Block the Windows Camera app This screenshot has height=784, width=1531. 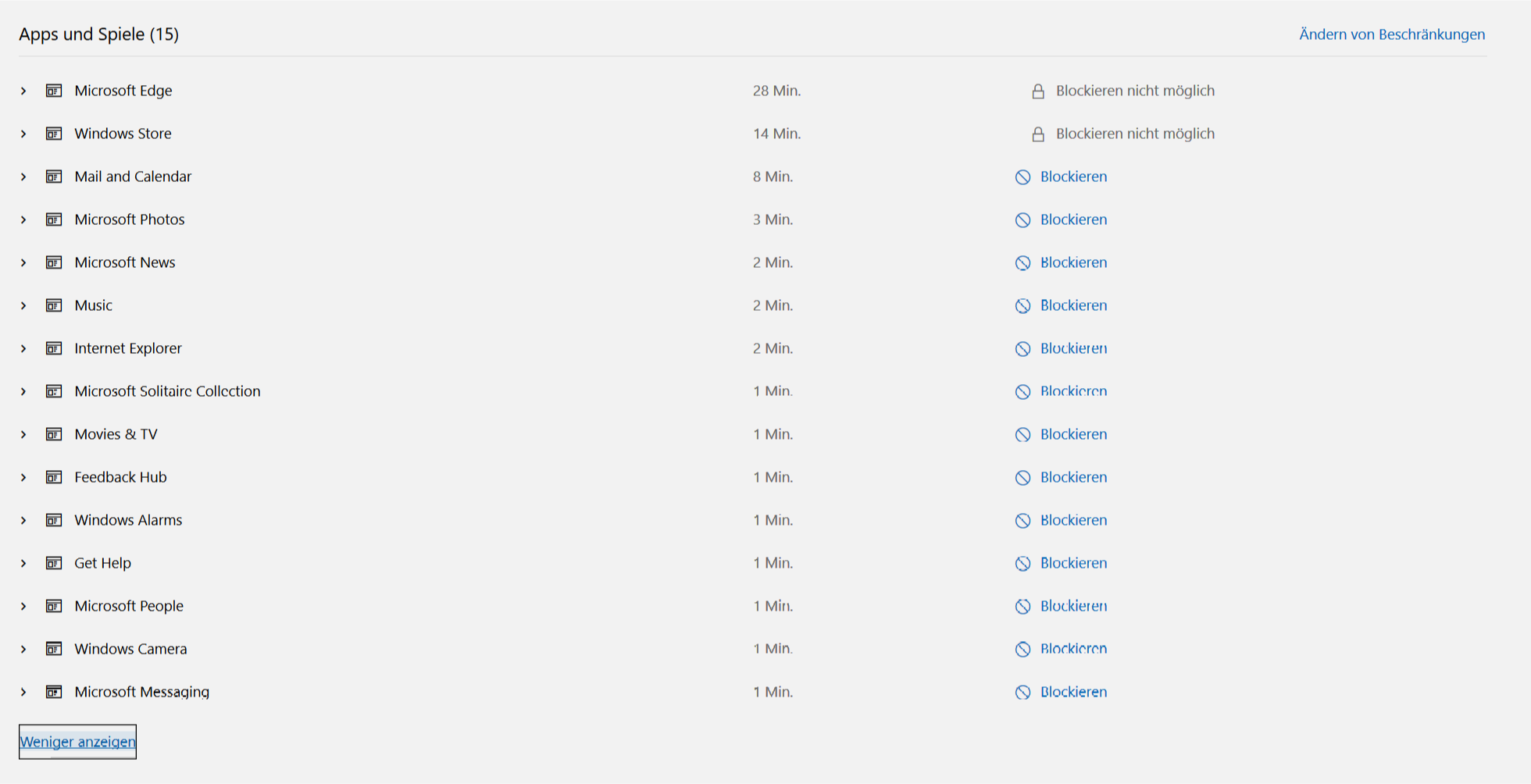pos(1062,649)
